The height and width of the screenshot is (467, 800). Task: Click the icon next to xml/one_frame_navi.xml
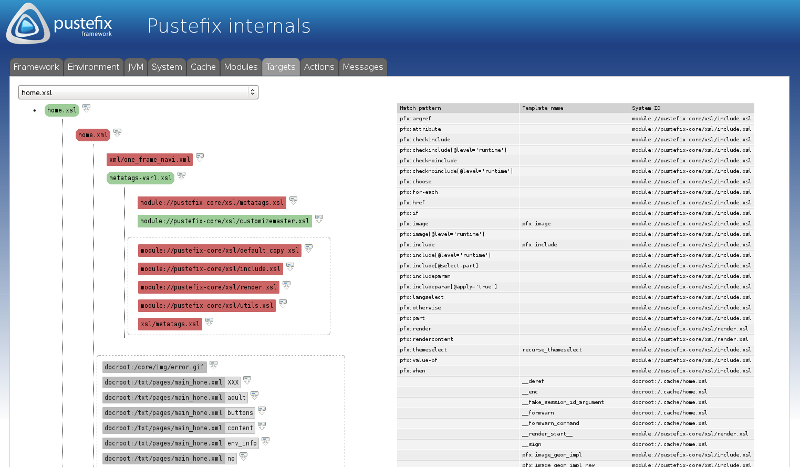tap(200, 157)
